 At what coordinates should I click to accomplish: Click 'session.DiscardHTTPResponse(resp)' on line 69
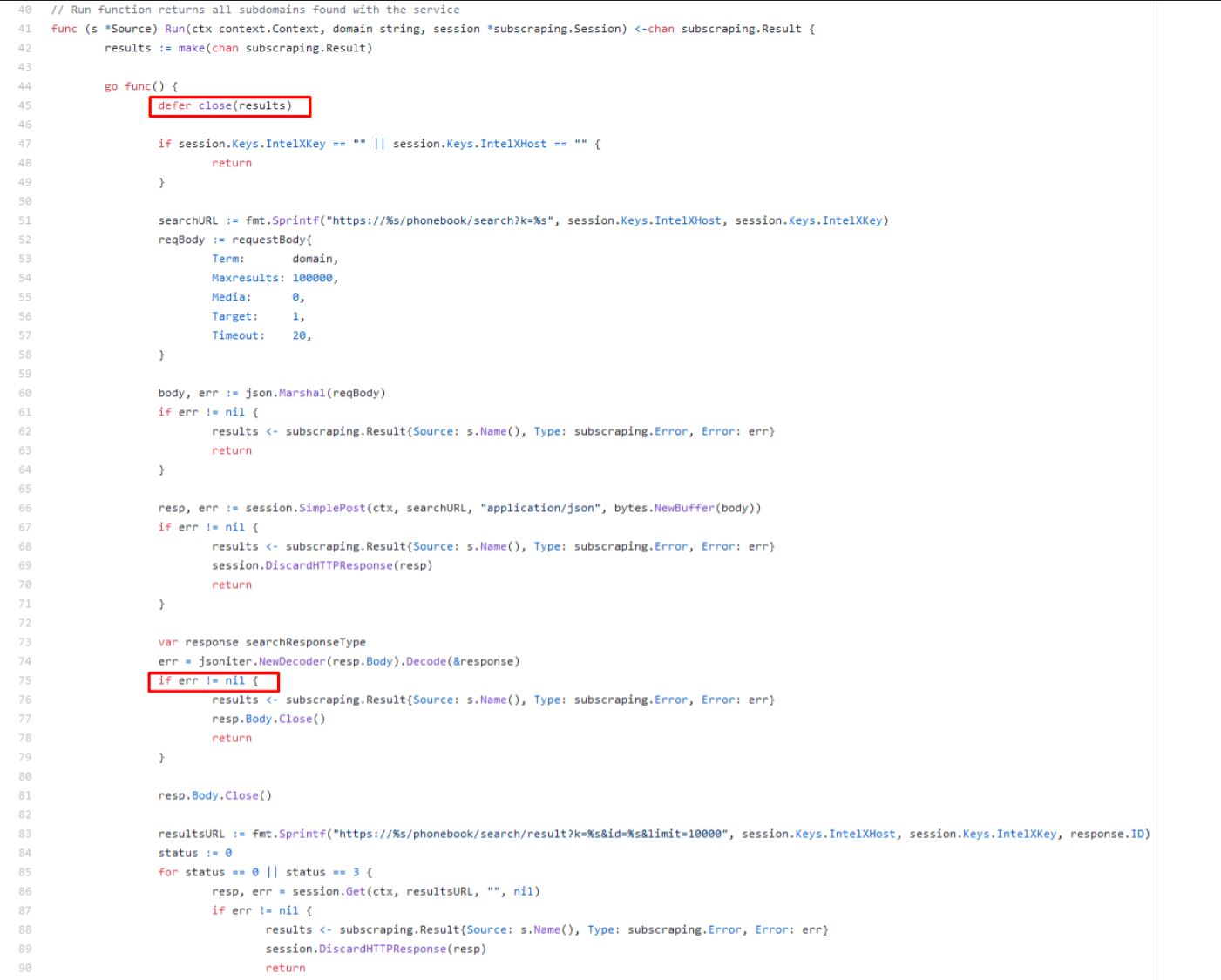322,565
